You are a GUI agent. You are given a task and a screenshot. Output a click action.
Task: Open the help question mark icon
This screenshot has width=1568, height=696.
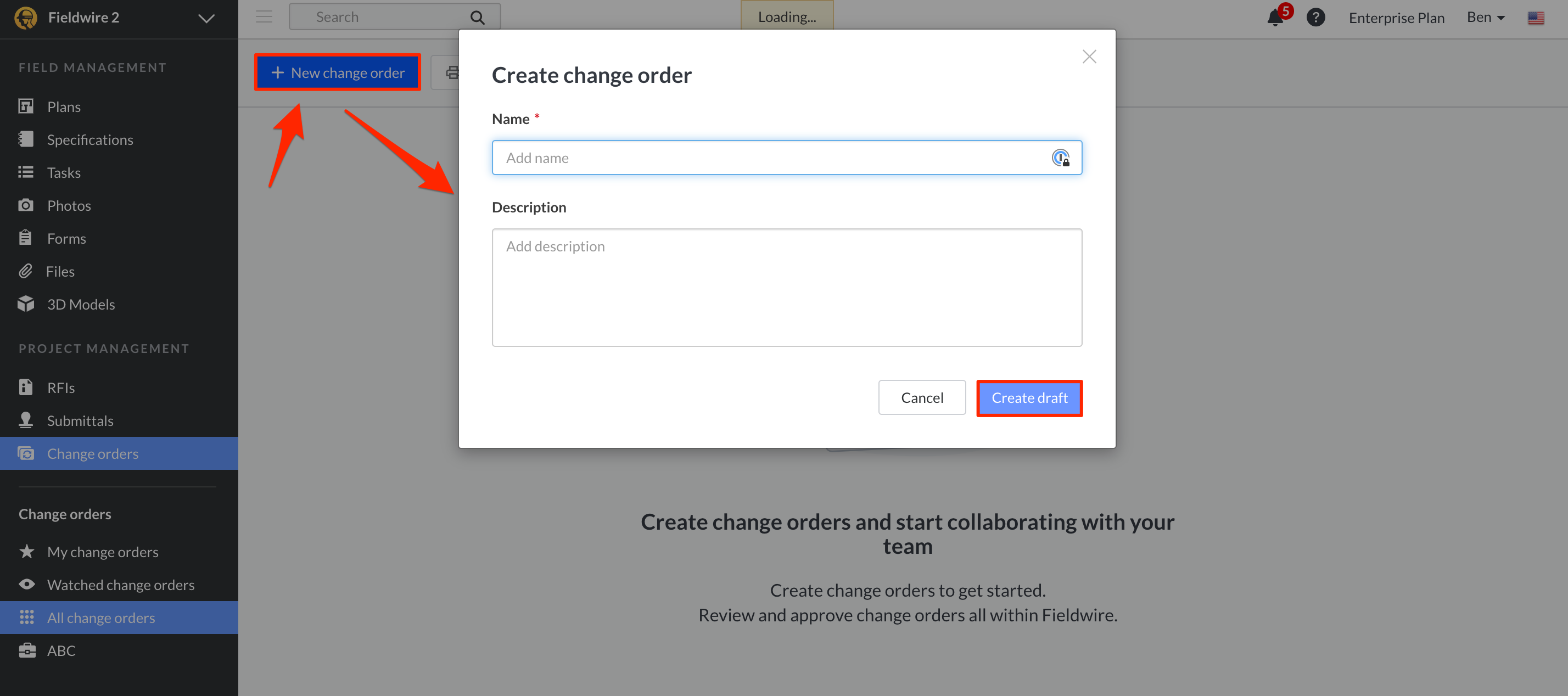coord(1315,17)
